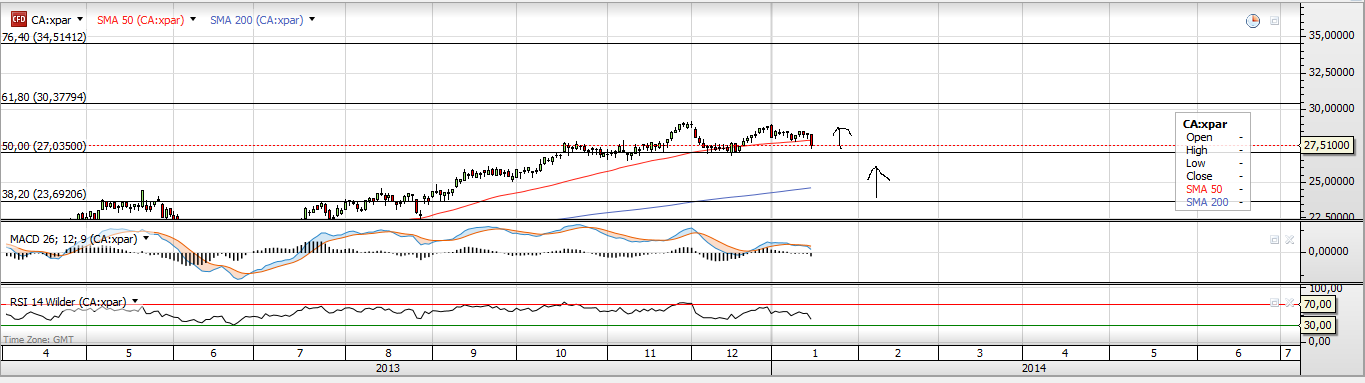Image resolution: width=1365 pixels, height=383 pixels.
Task: Maximize the main price chart panel
Action: (x=1275, y=20)
